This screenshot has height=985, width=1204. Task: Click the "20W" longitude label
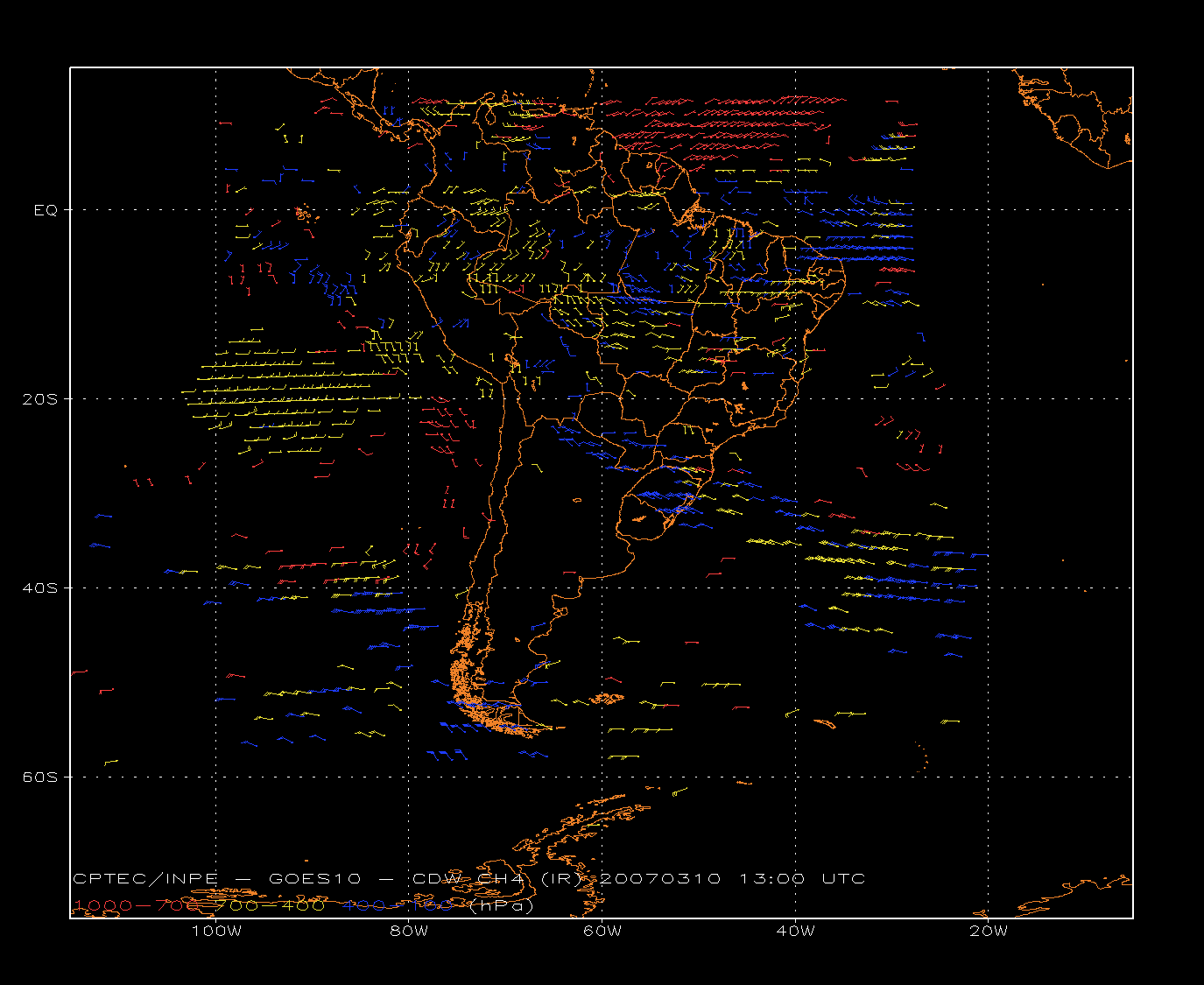(x=989, y=931)
